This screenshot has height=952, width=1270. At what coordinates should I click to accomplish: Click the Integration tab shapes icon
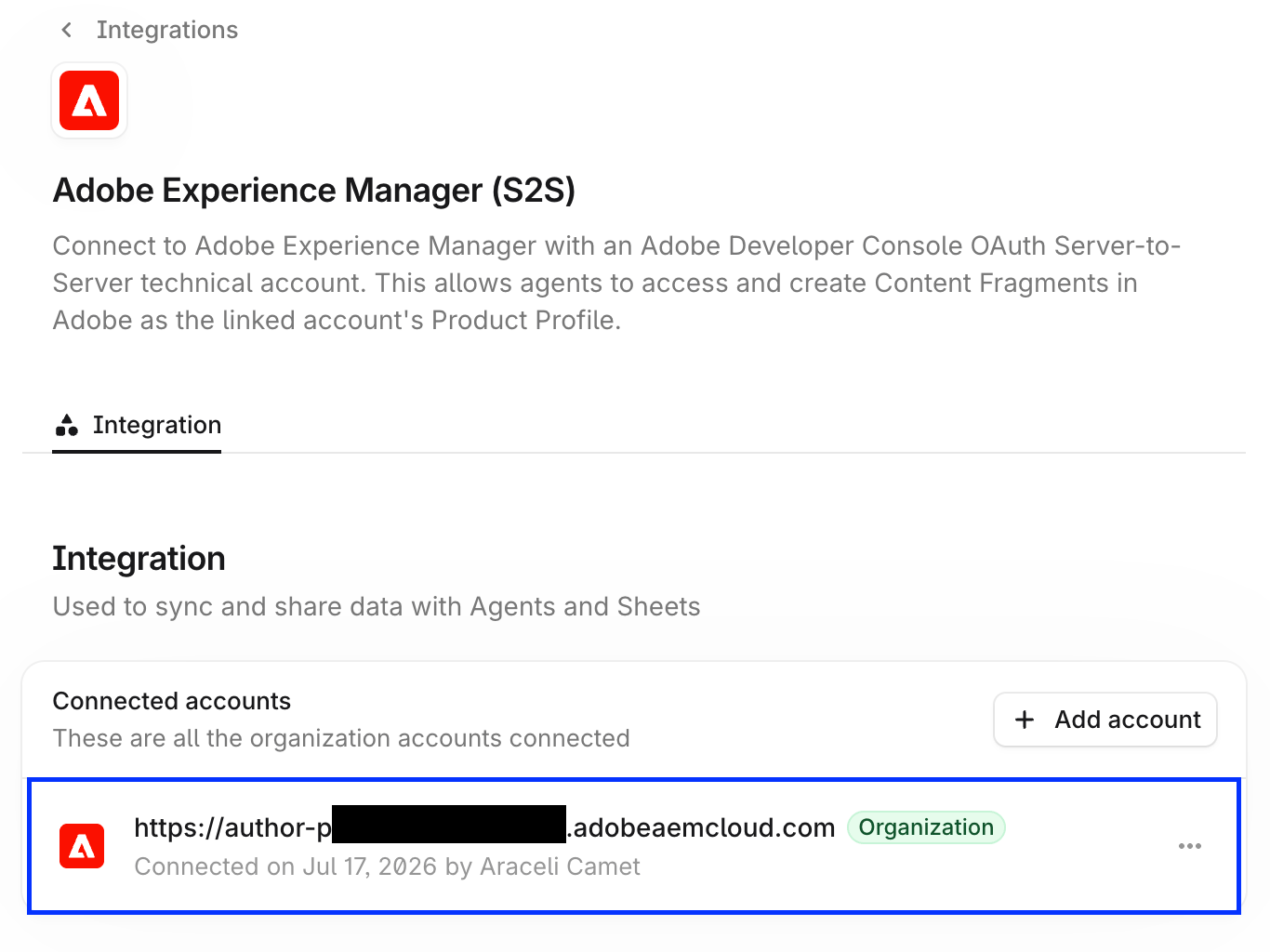point(67,426)
